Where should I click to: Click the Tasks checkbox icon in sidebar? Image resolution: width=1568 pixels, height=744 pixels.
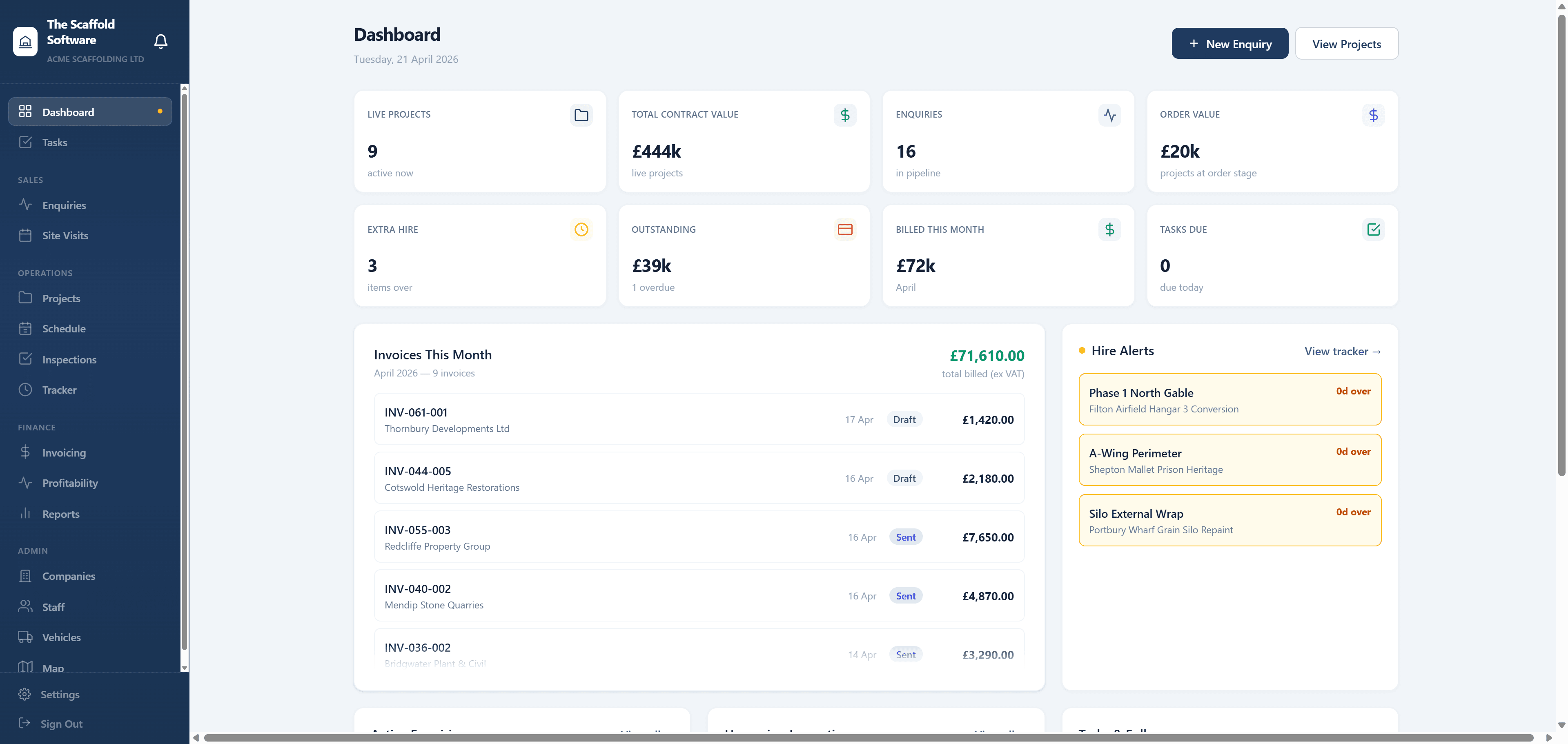click(25, 142)
